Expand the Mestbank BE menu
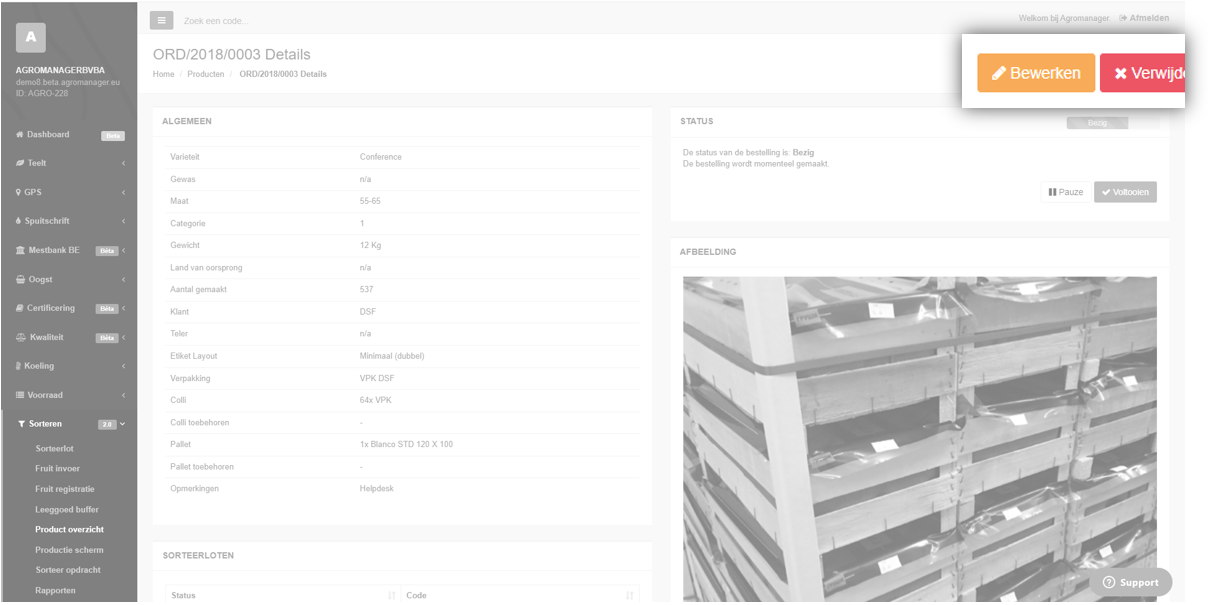This screenshot has height=605, width=1232. (69, 250)
